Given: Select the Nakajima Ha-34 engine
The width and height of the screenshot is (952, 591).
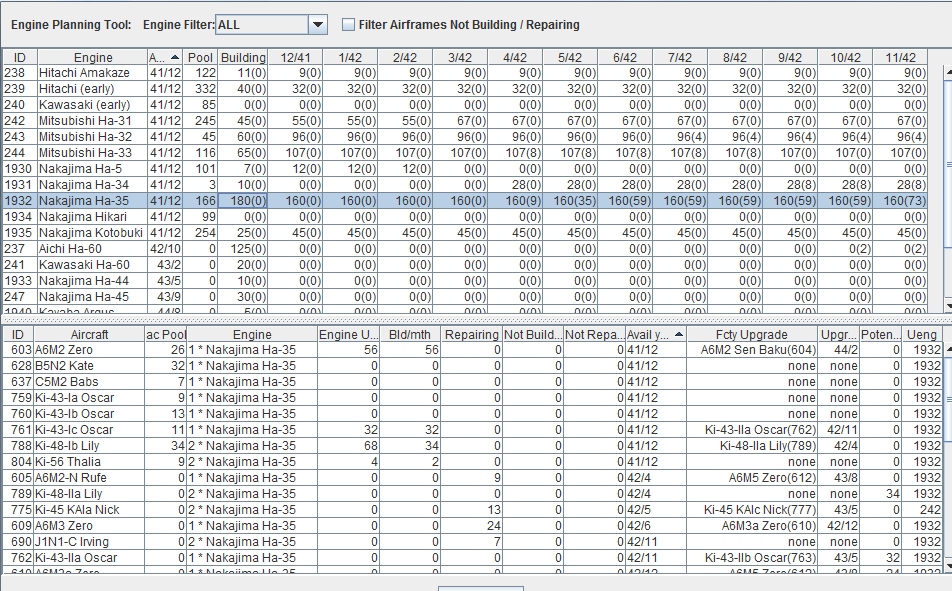Looking at the screenshot, I should click(465, 185).
